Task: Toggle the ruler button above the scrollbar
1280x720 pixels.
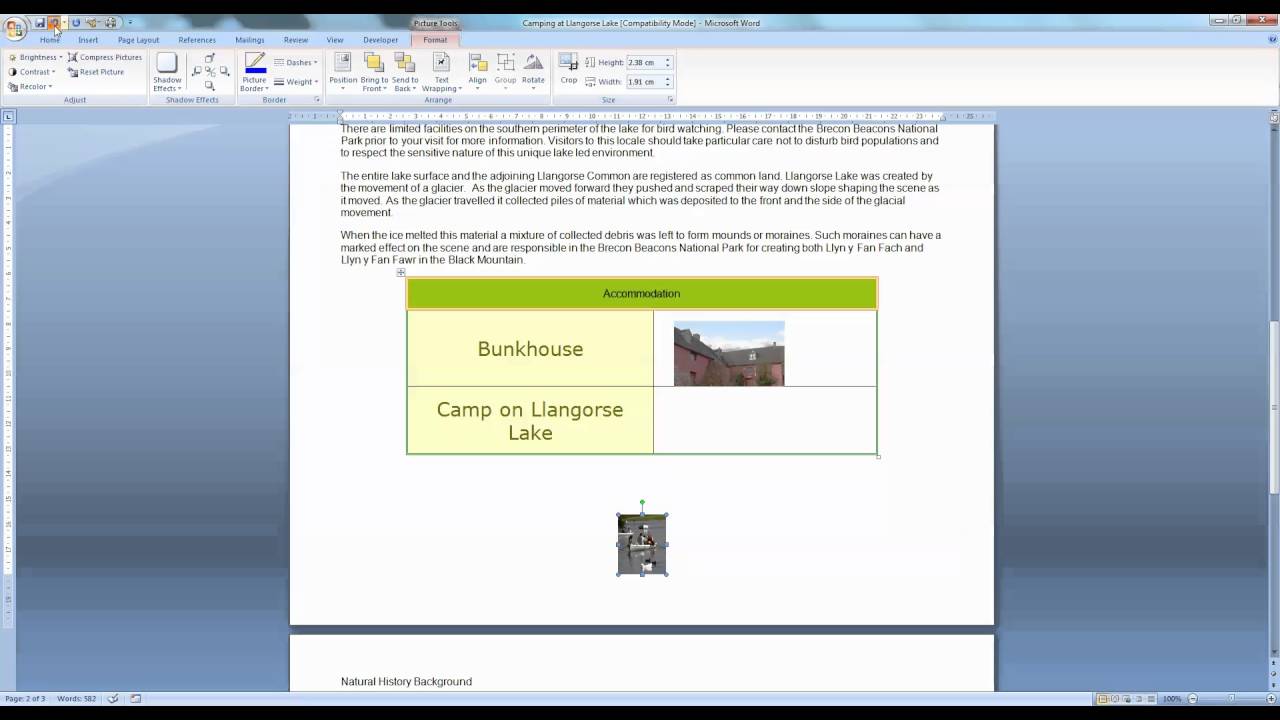Action: pos(1274,117)
